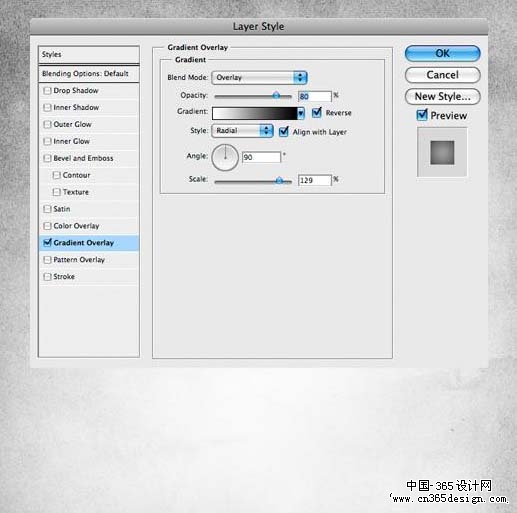This screenshot has width=517, height=513.
Task: Click the OK button
Action: [443, 54]
